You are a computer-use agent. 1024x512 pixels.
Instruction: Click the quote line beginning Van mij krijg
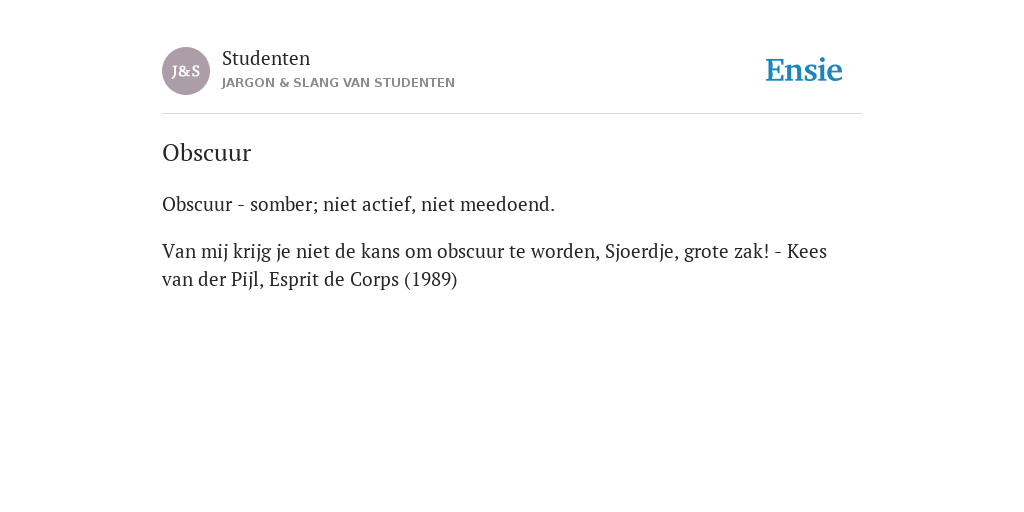tap(494, 251)
